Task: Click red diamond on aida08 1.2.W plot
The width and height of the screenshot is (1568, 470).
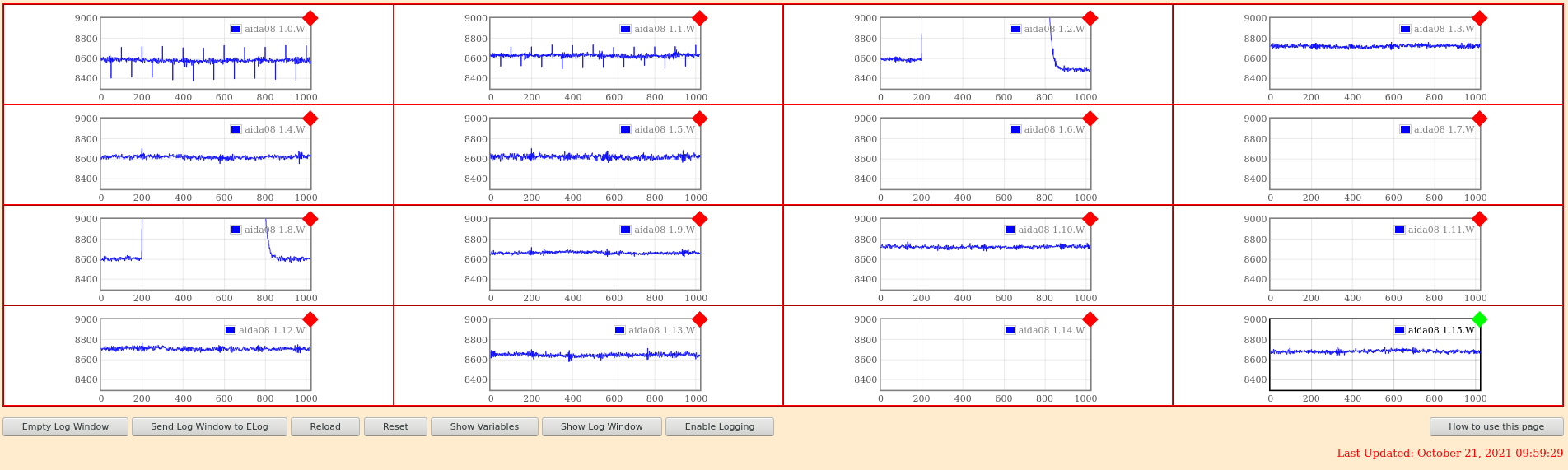Action: pyautogui.click(x=1090, y=18)
